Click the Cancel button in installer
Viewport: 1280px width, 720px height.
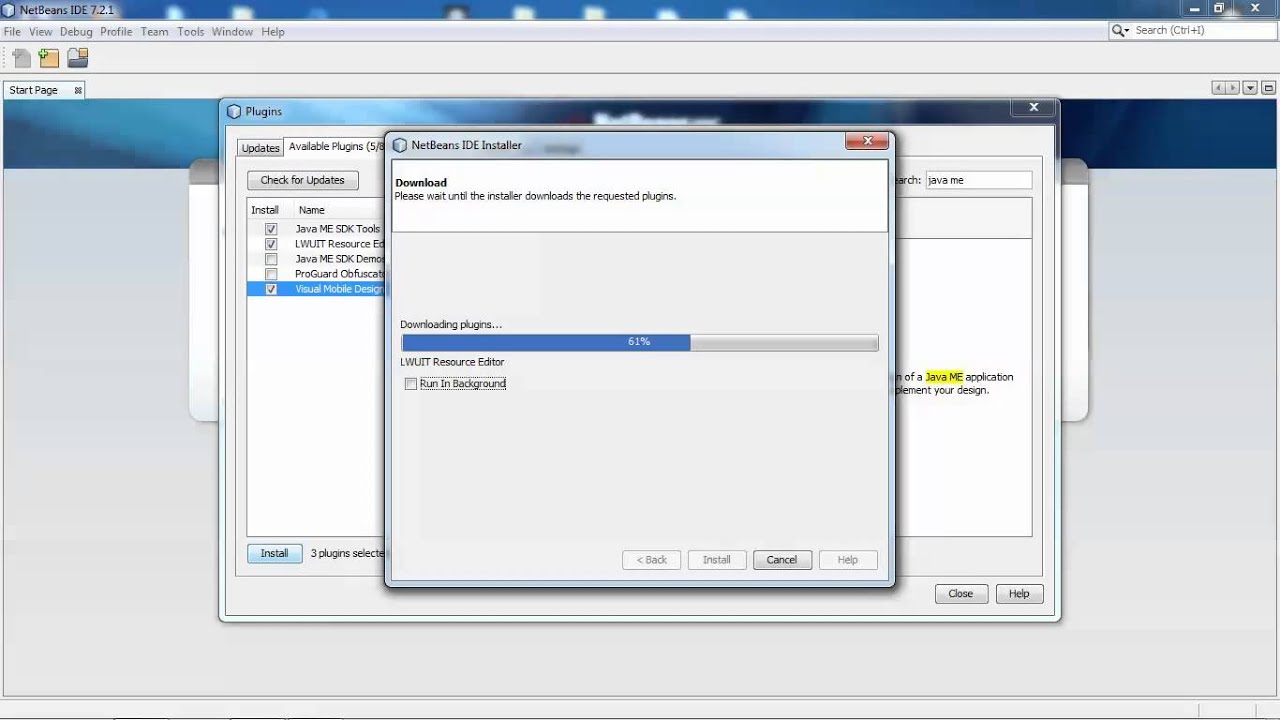coord(781,560)
